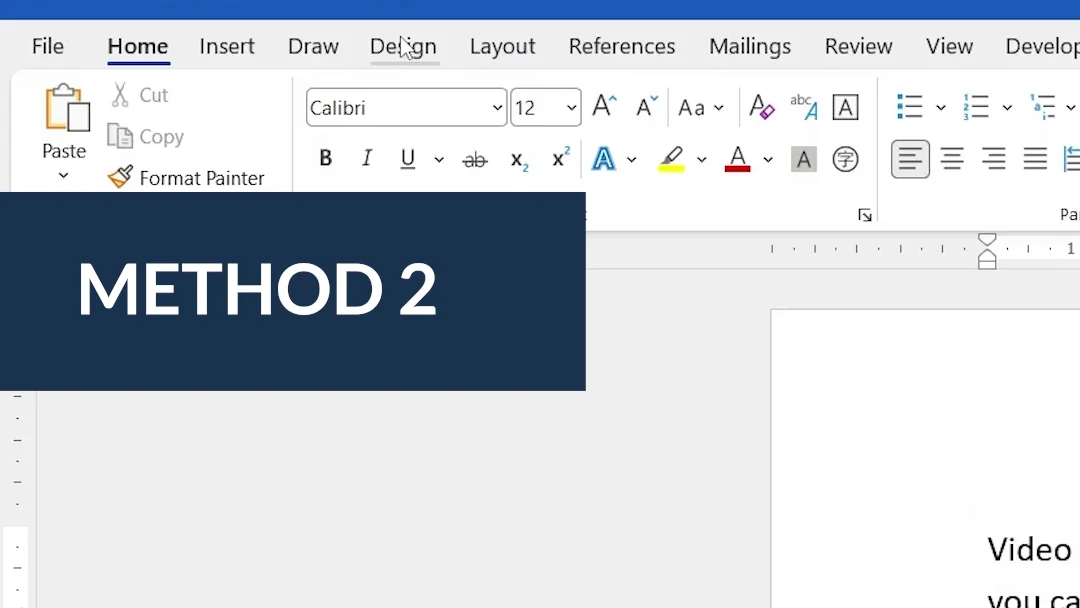Viewport: 1080px width, 608px height.
Task: Open the Layout tab
Action: [x=502, y=46]
